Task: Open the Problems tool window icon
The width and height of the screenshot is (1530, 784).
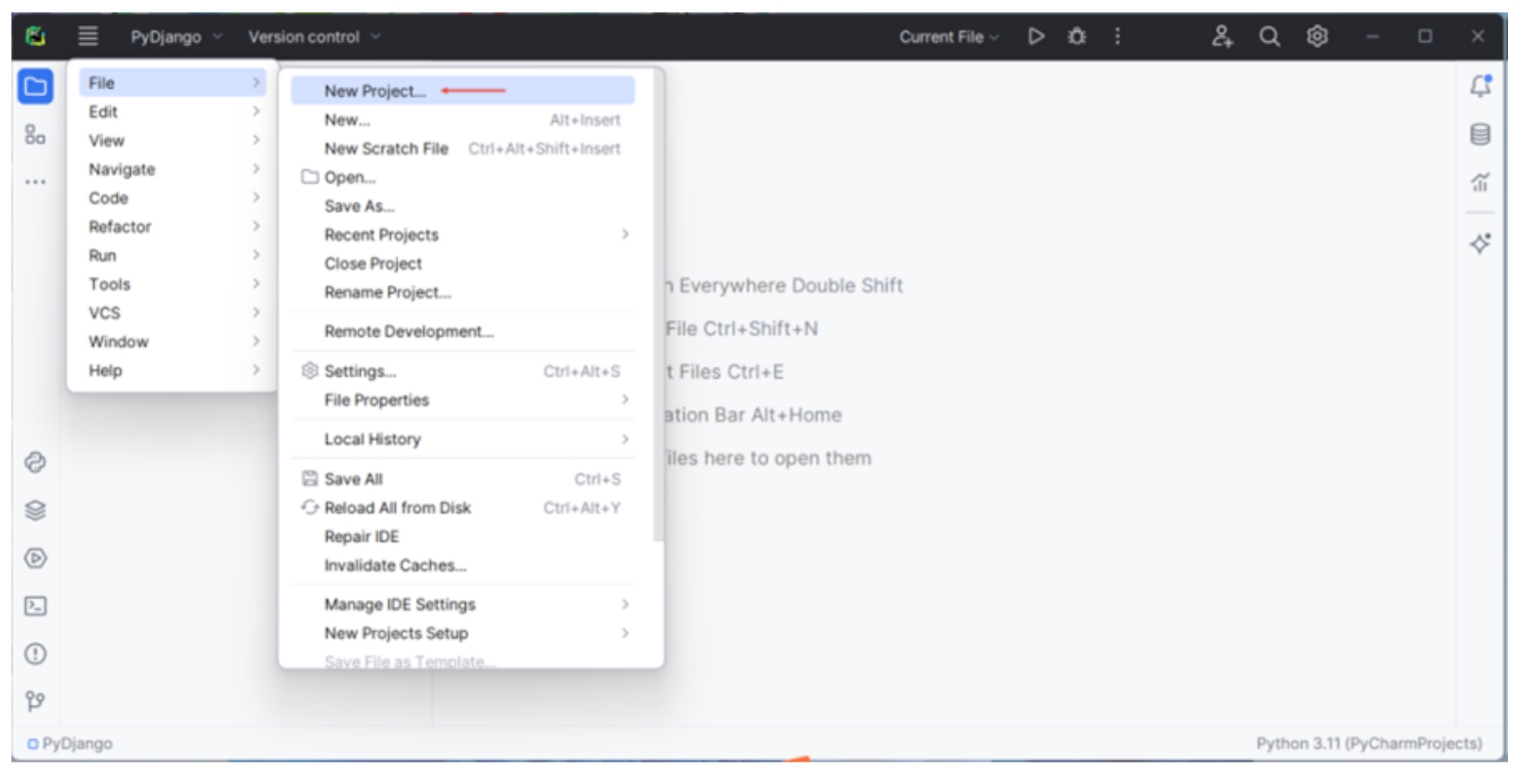Action: [x=35, y=654]
